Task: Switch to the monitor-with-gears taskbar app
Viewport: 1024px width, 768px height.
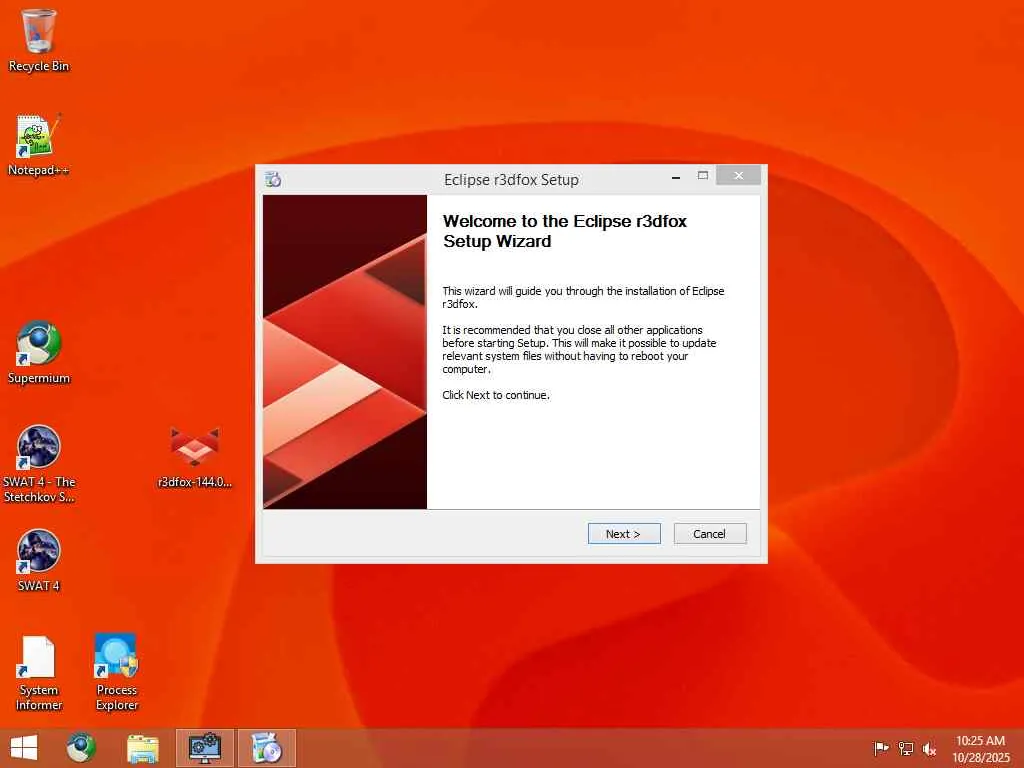Action: (x=204, y=748)
